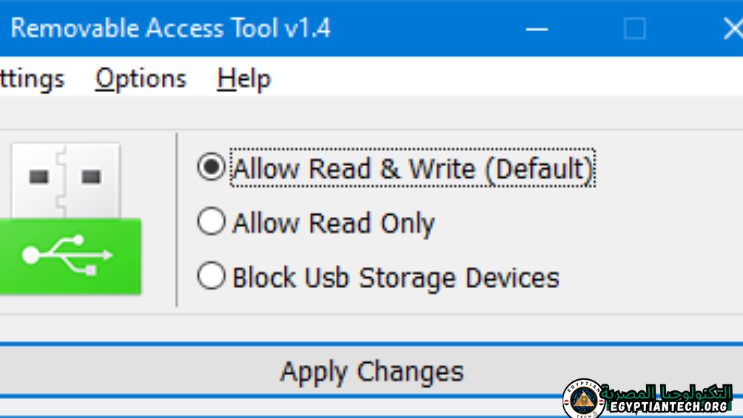The image size is (743, 418).
Task: Close the Removable Access Tool window
Action: (x=732, y=29)
